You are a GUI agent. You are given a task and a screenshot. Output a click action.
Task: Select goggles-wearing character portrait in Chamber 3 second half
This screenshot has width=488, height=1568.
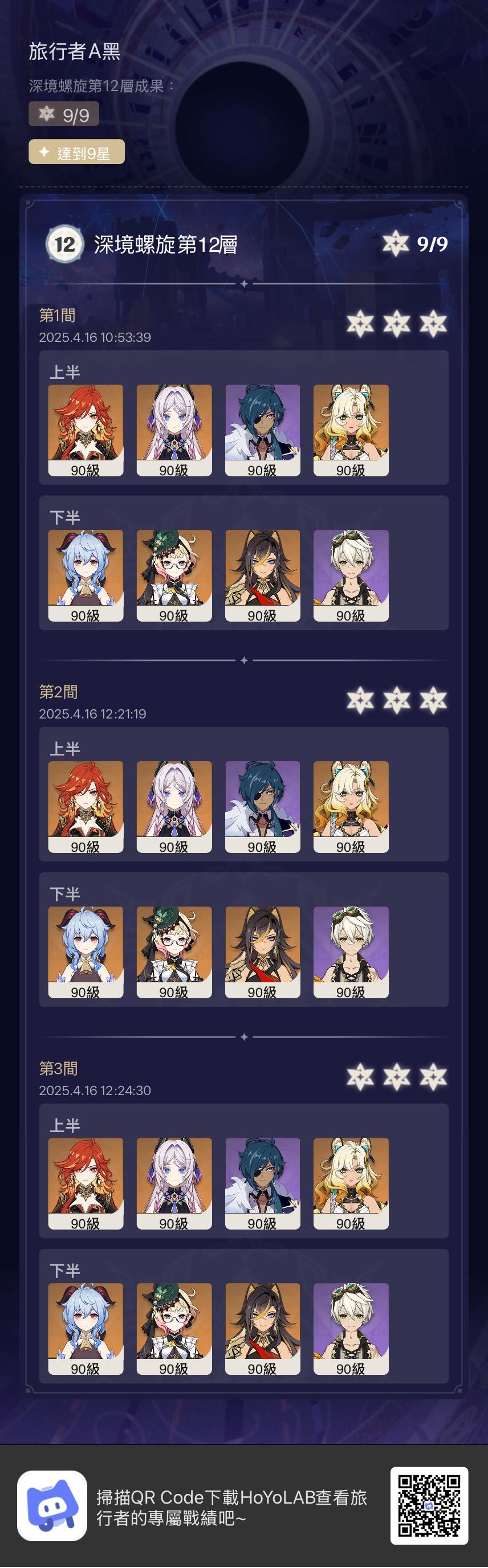351,1329
